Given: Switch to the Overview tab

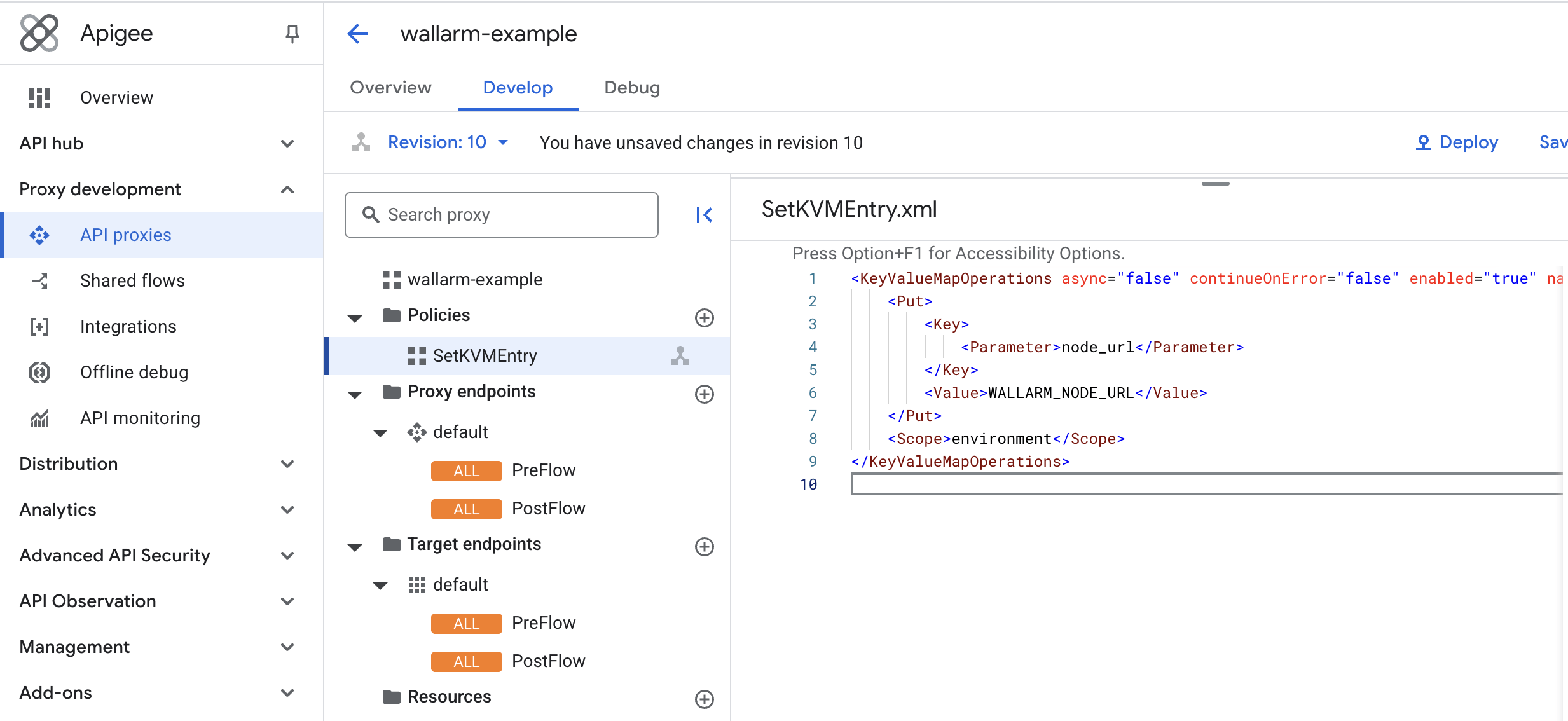Looking at the screenshot, I should click(x=390, y=87).
